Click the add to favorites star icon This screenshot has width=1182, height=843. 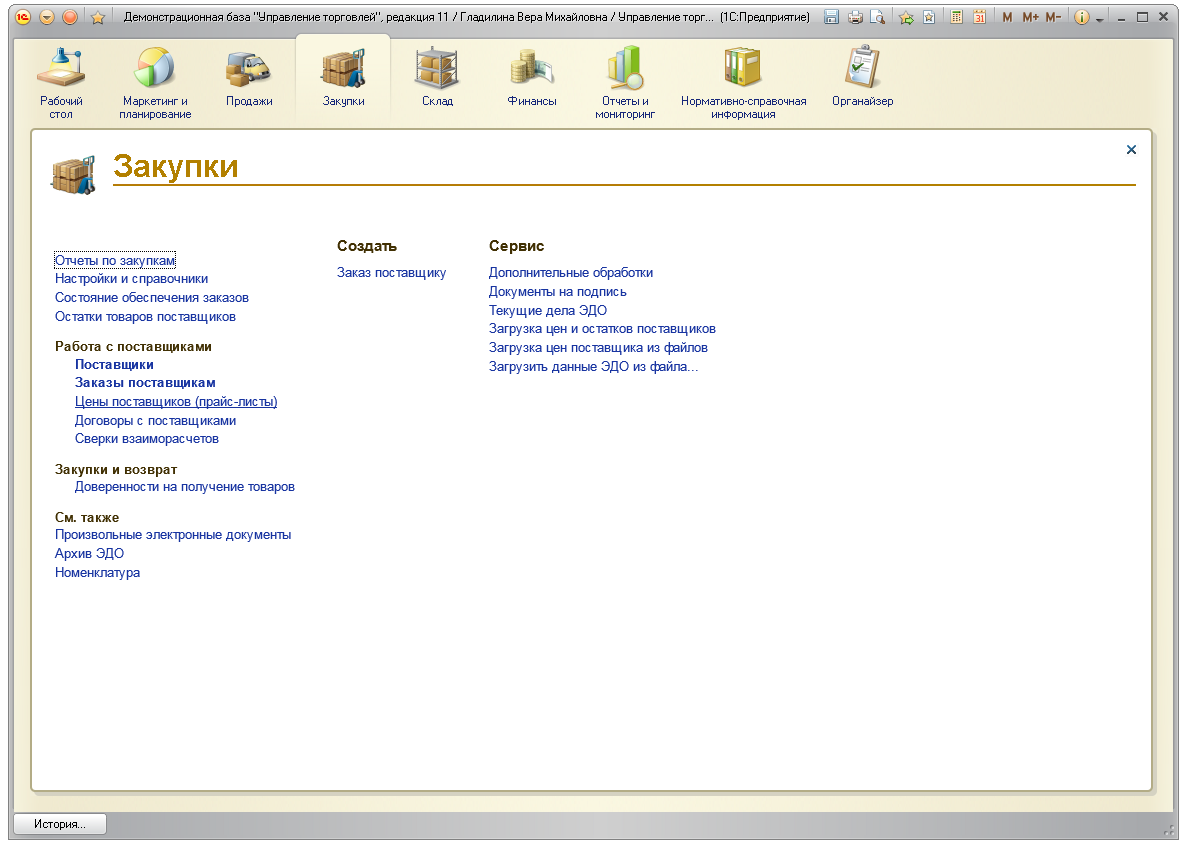point(906,17)
